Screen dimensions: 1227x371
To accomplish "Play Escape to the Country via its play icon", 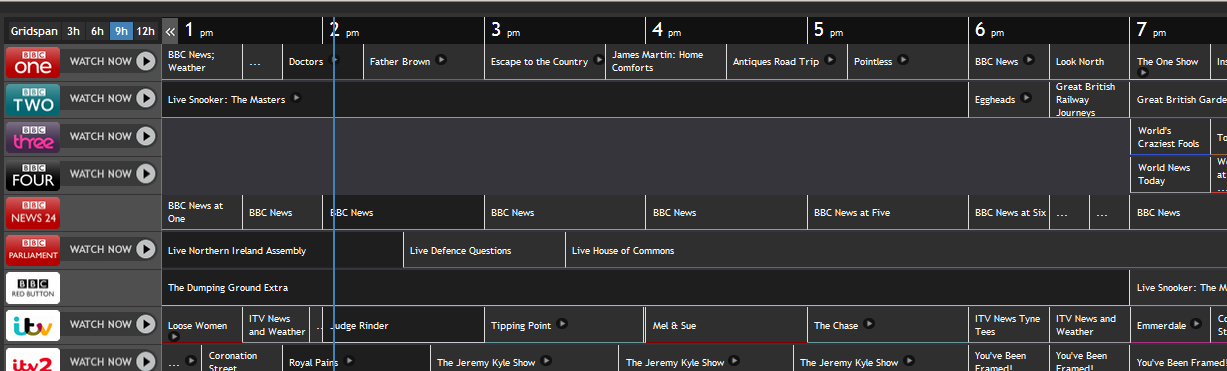I will pyautogui.click(x=598, y=60).
